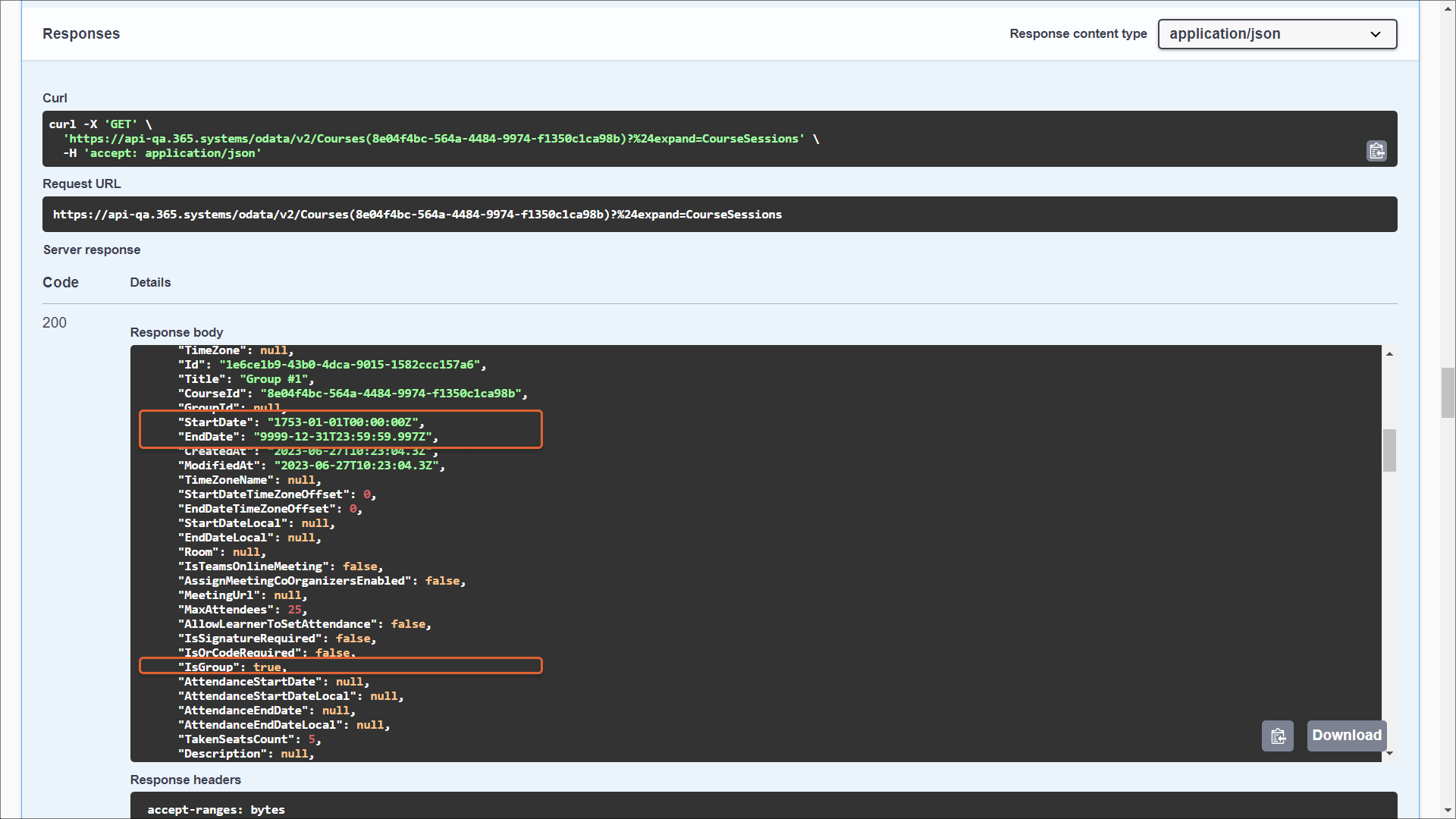This screenshot has width=1456, height=819.
Task: Copy the response body to clipboard
Action: [x=1278, y=736]
